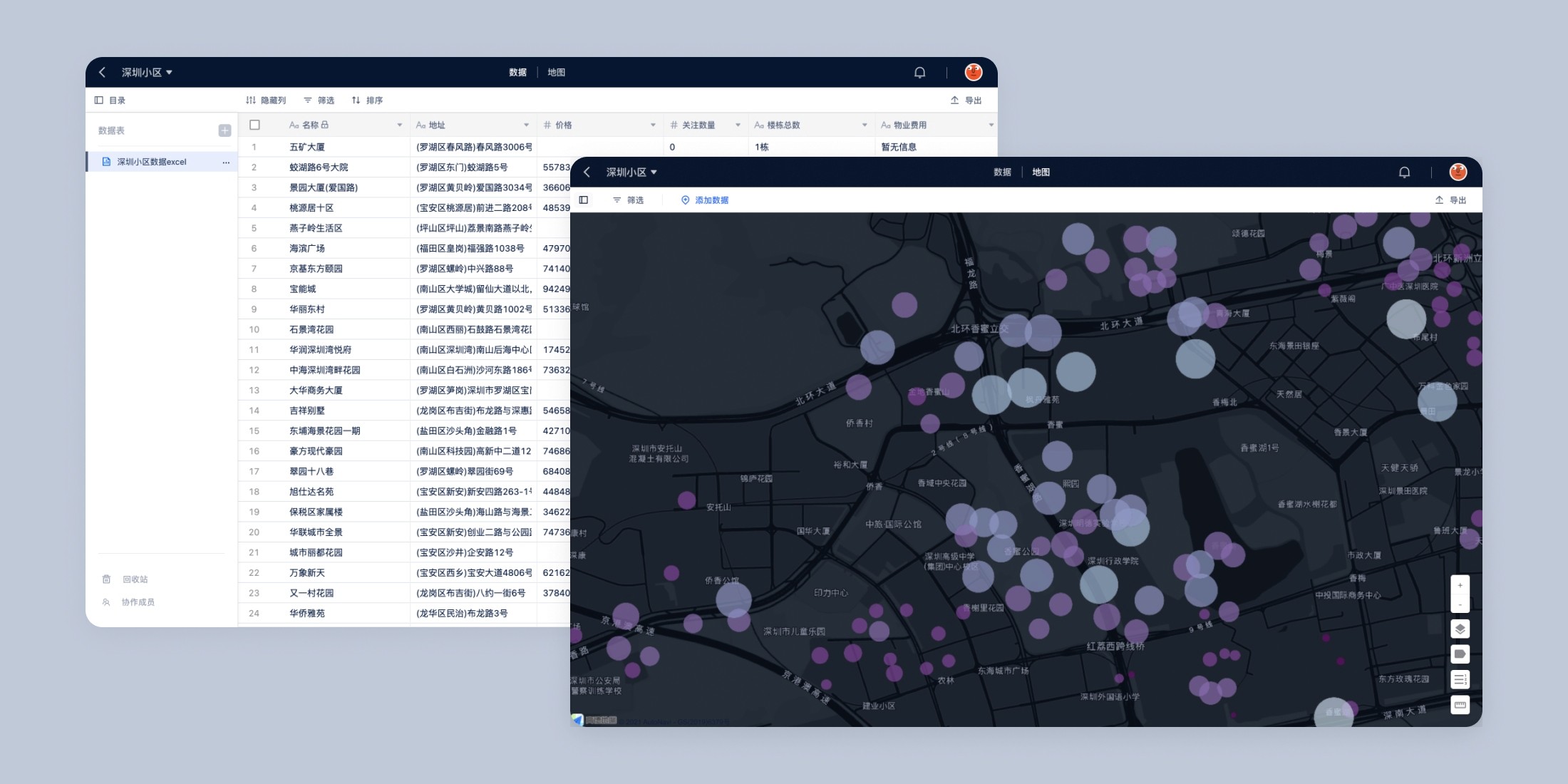Click the map label tag icon
Viewport: 1568px width, 784px height.
[1460, 654]
